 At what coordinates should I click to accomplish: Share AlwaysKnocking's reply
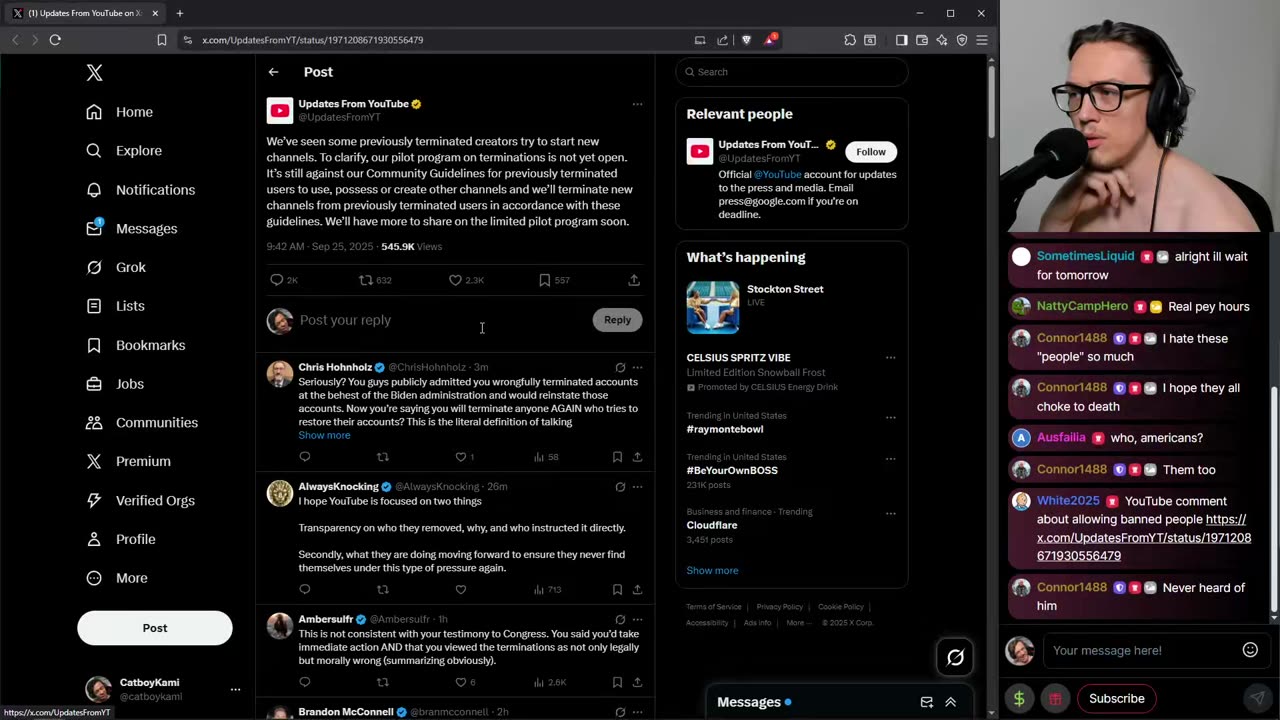pos(637,589)
